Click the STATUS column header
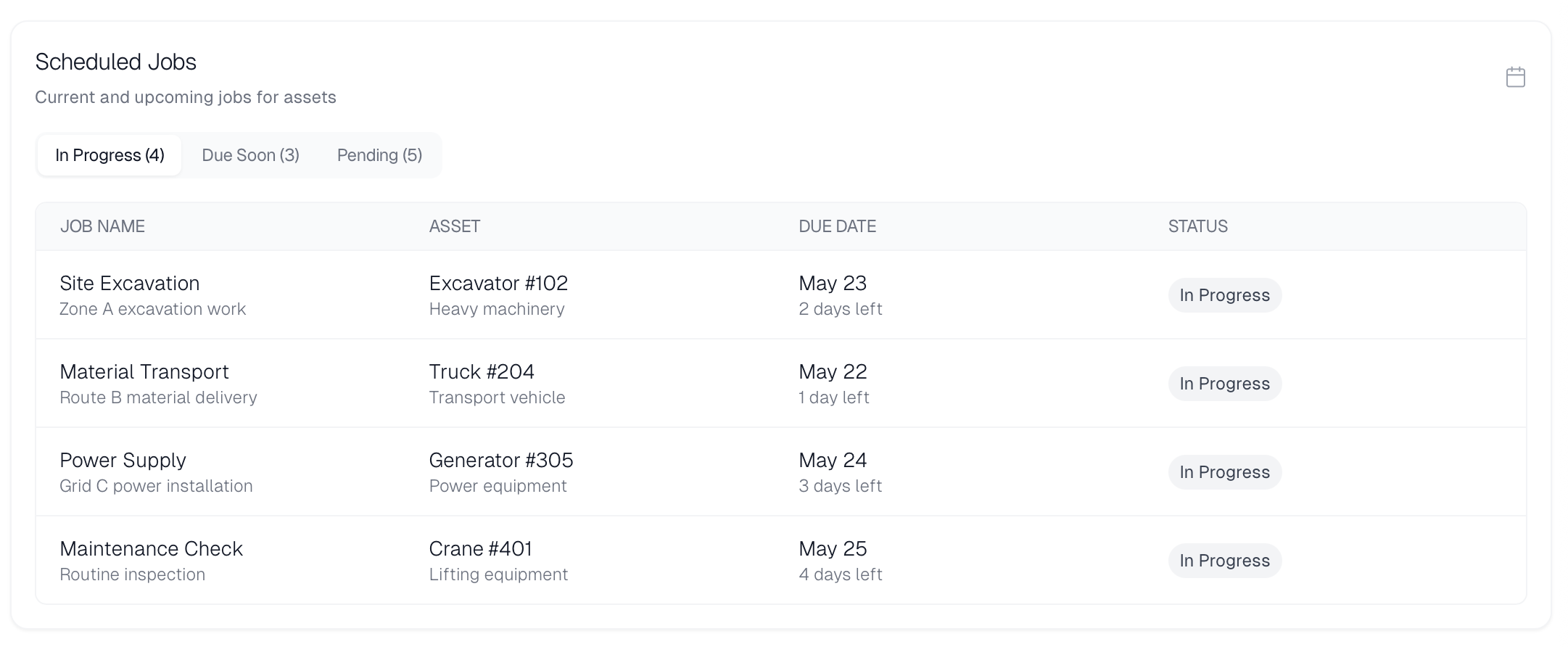The height and width of the screenshot is (647, 1568). (x=1198, y=226)
